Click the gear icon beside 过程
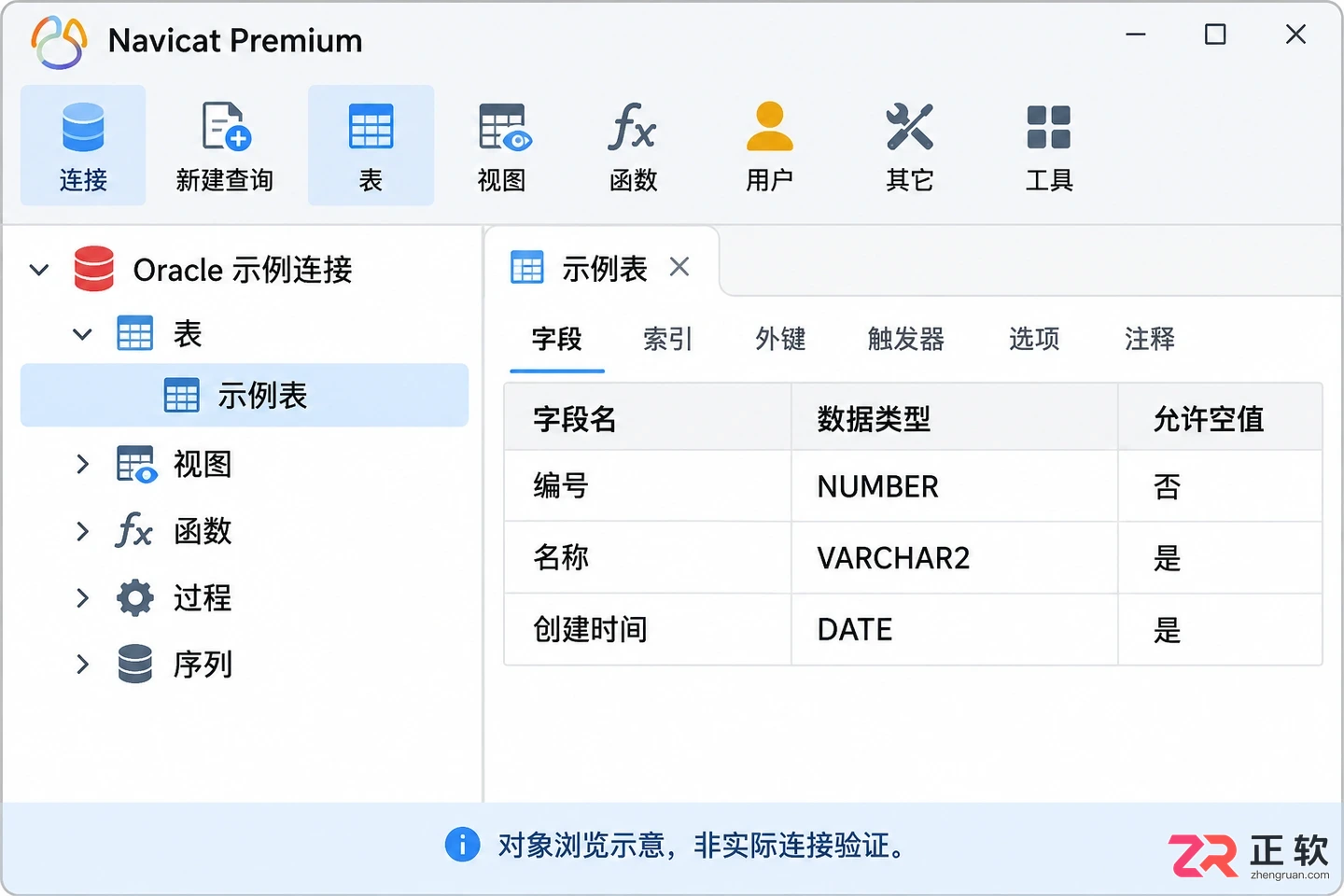Screen dimensions: 1344x896 pyautogui.click(x=135, y=597)
